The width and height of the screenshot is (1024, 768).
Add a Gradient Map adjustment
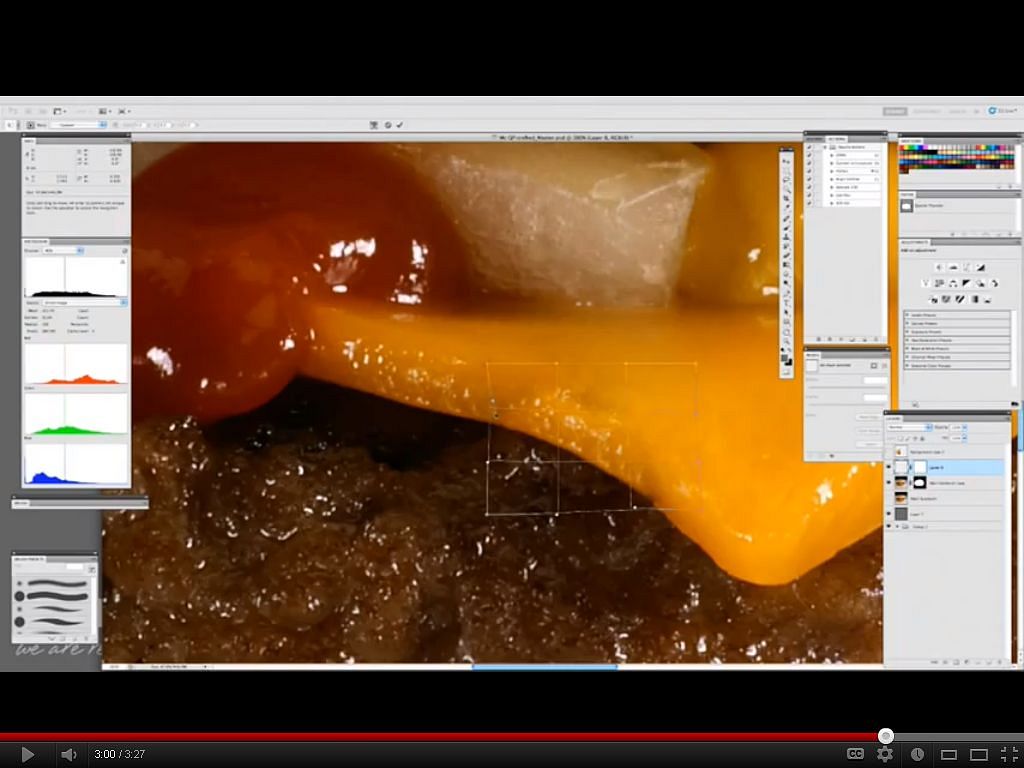[x=974, y=299]
